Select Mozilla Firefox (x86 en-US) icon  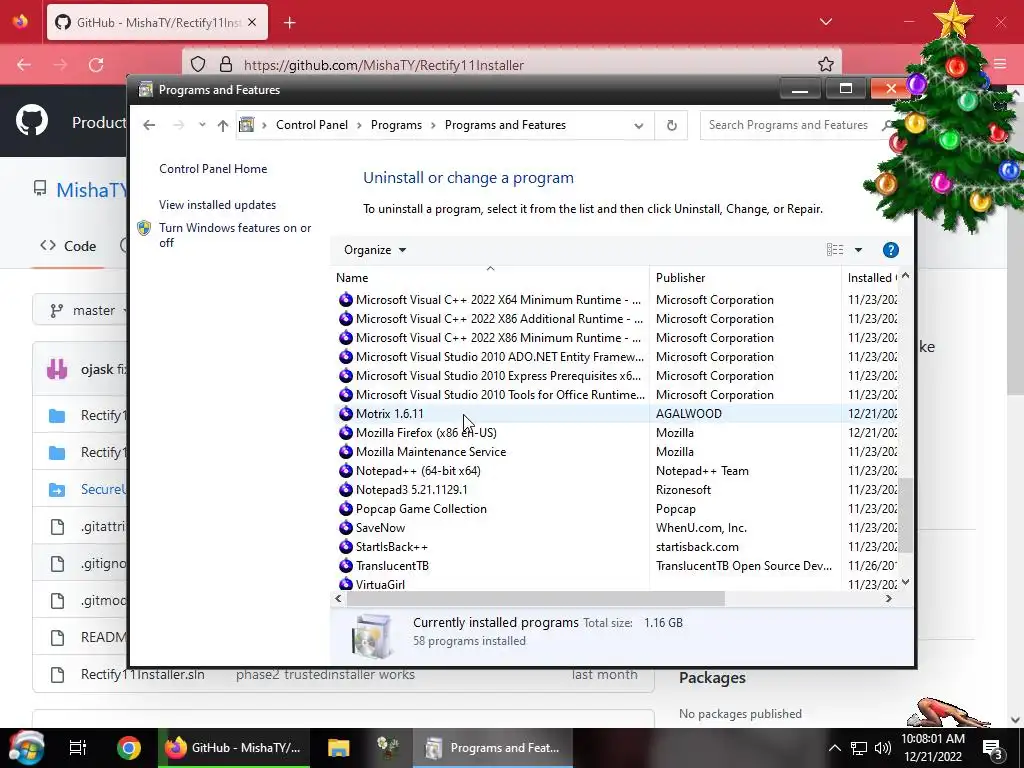345,432
